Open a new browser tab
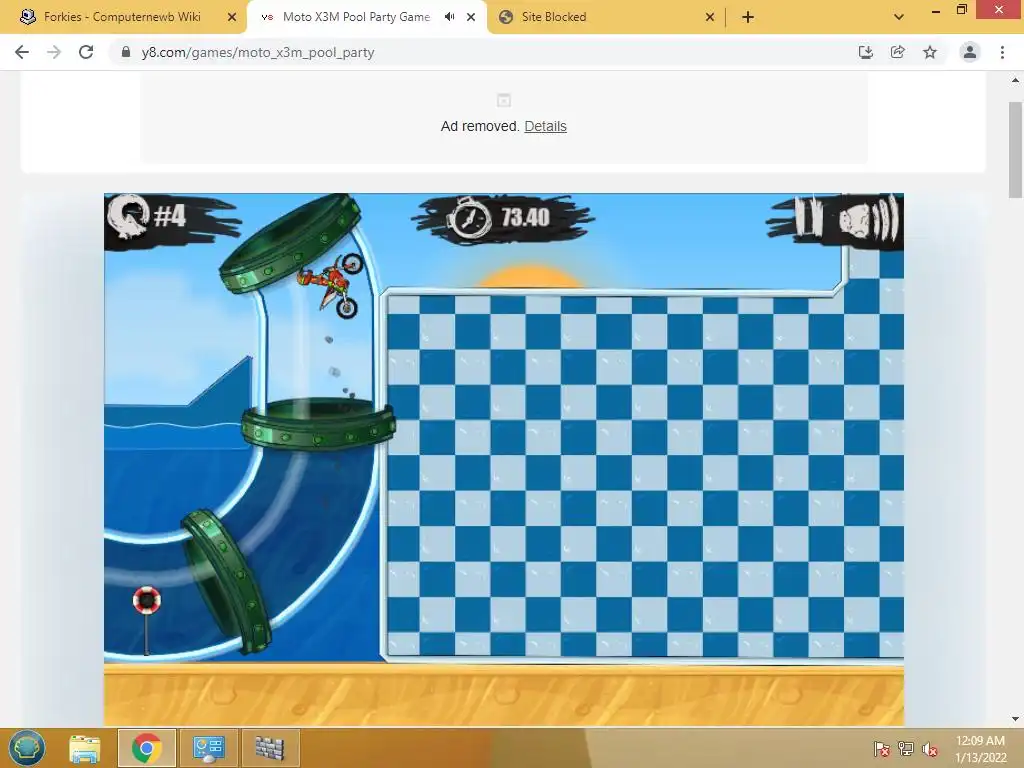Image resolution: width=1024 pixels, height=768 pixels. click(748, 17)
